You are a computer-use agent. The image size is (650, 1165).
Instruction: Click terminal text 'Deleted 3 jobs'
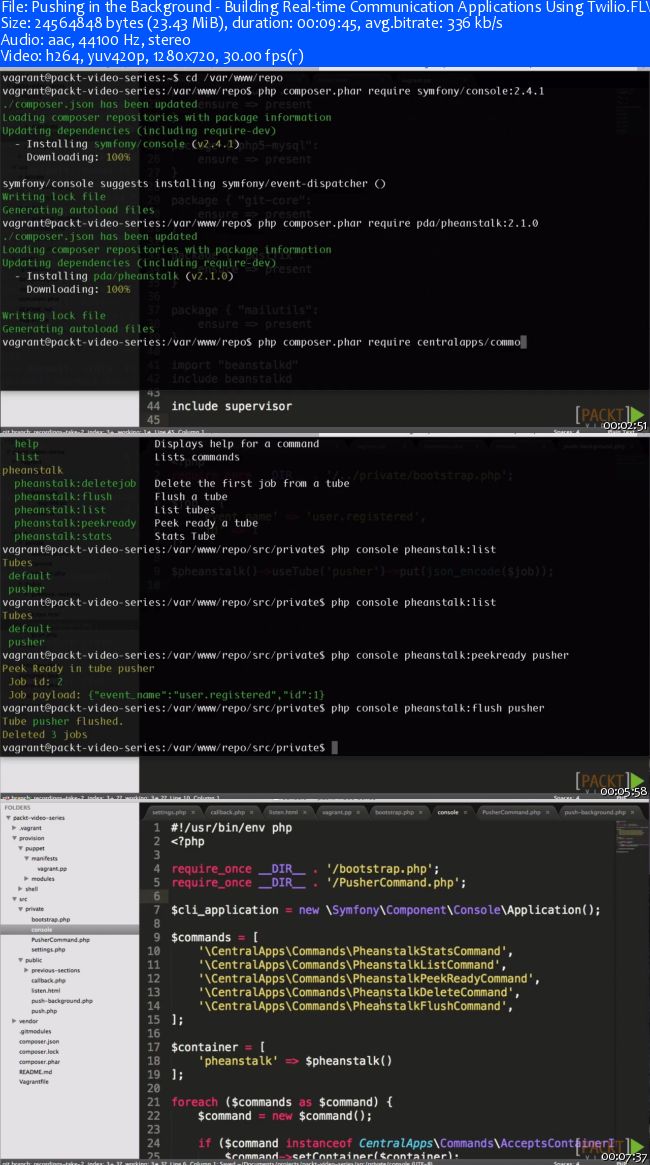click(45, 734)
